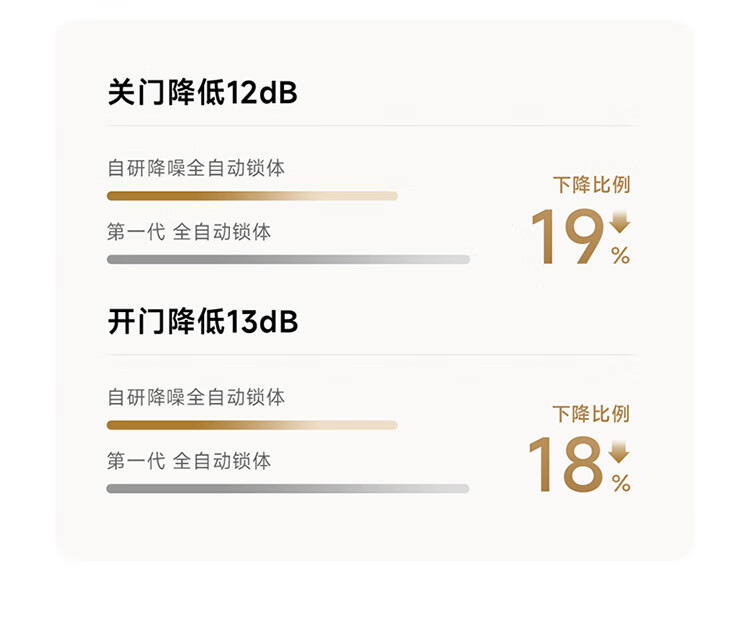Click the 下降比例 label above 19

pos(591,185)
